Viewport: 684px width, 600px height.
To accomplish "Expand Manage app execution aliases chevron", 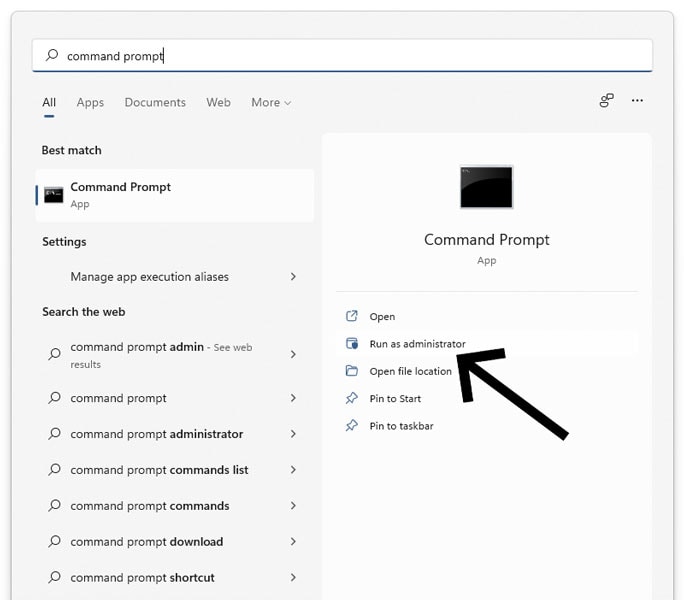I will (293, 277).
